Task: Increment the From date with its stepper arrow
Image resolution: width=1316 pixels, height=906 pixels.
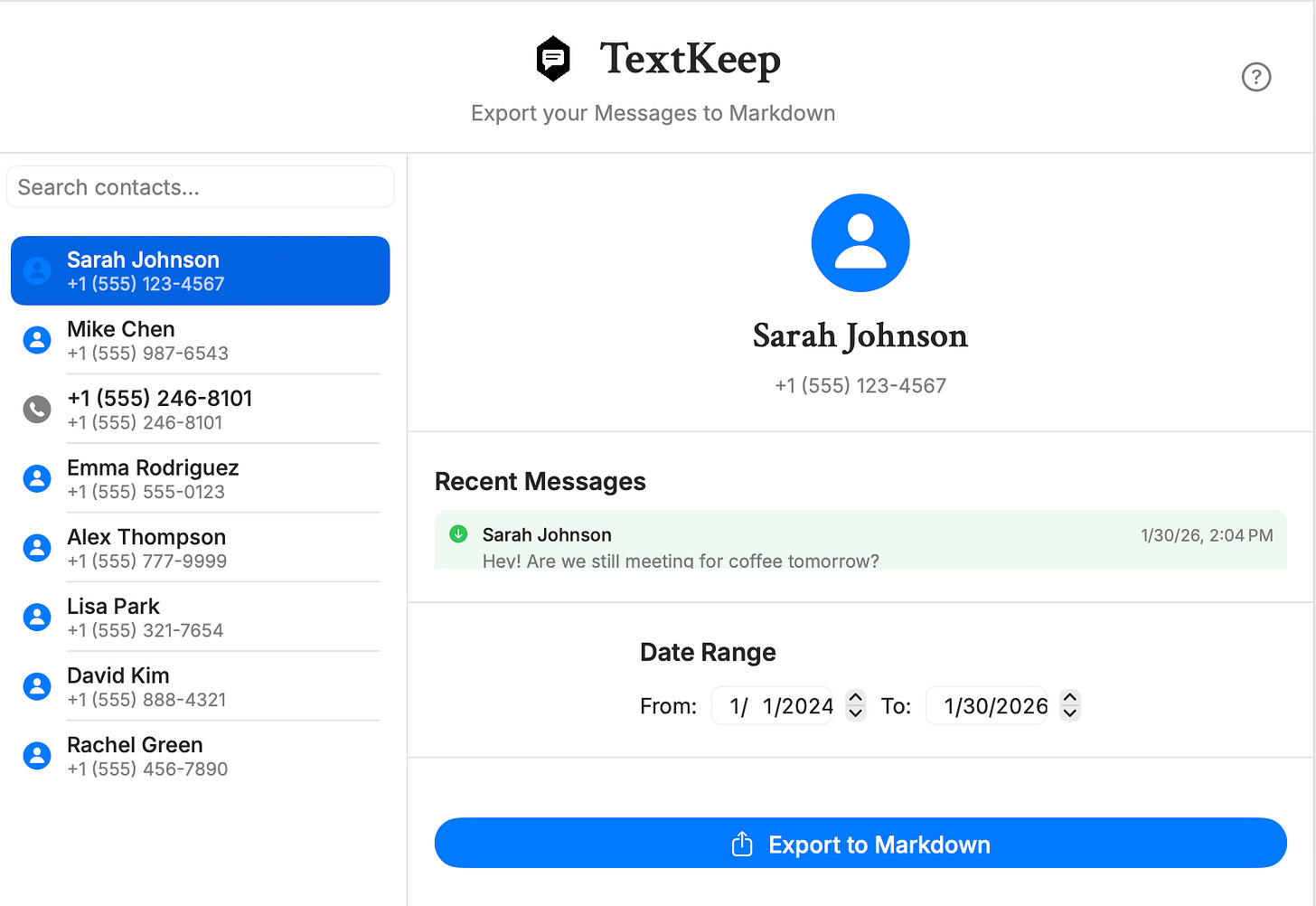Action: click(855, 698)
